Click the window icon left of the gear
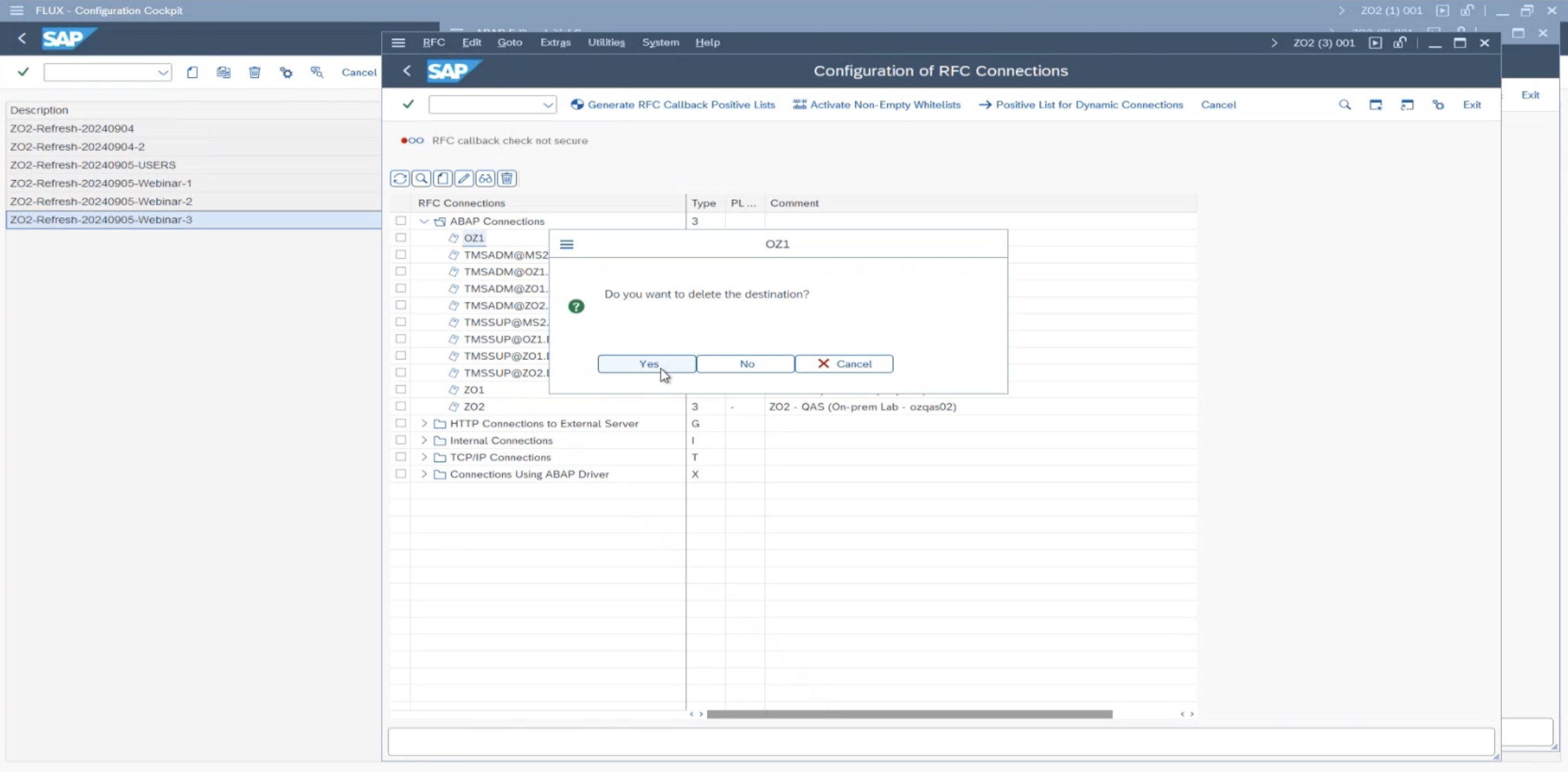Image resolution: width=1568 pixels, height=772 pixels. click(x=1407, y=105)
